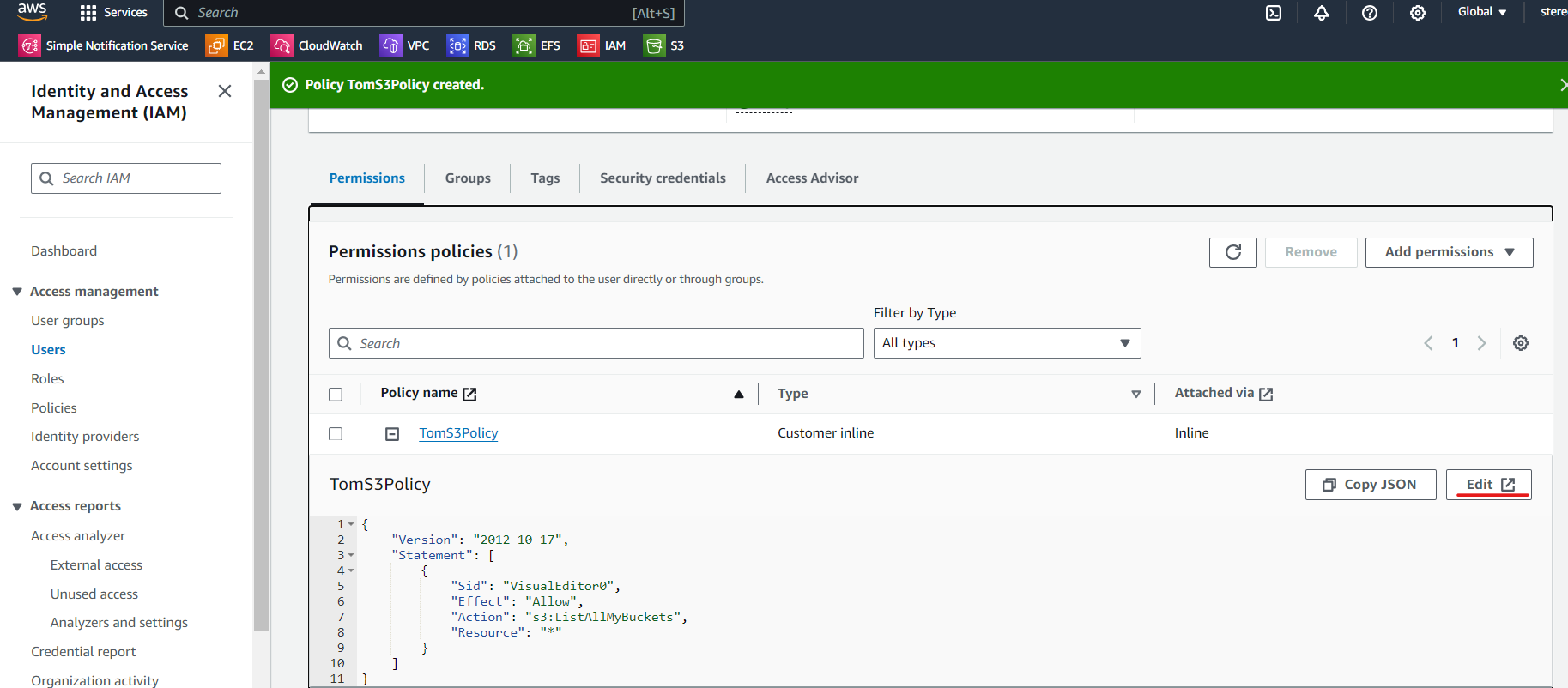Open the Global region dropdown

click(x=1482, y=12)
